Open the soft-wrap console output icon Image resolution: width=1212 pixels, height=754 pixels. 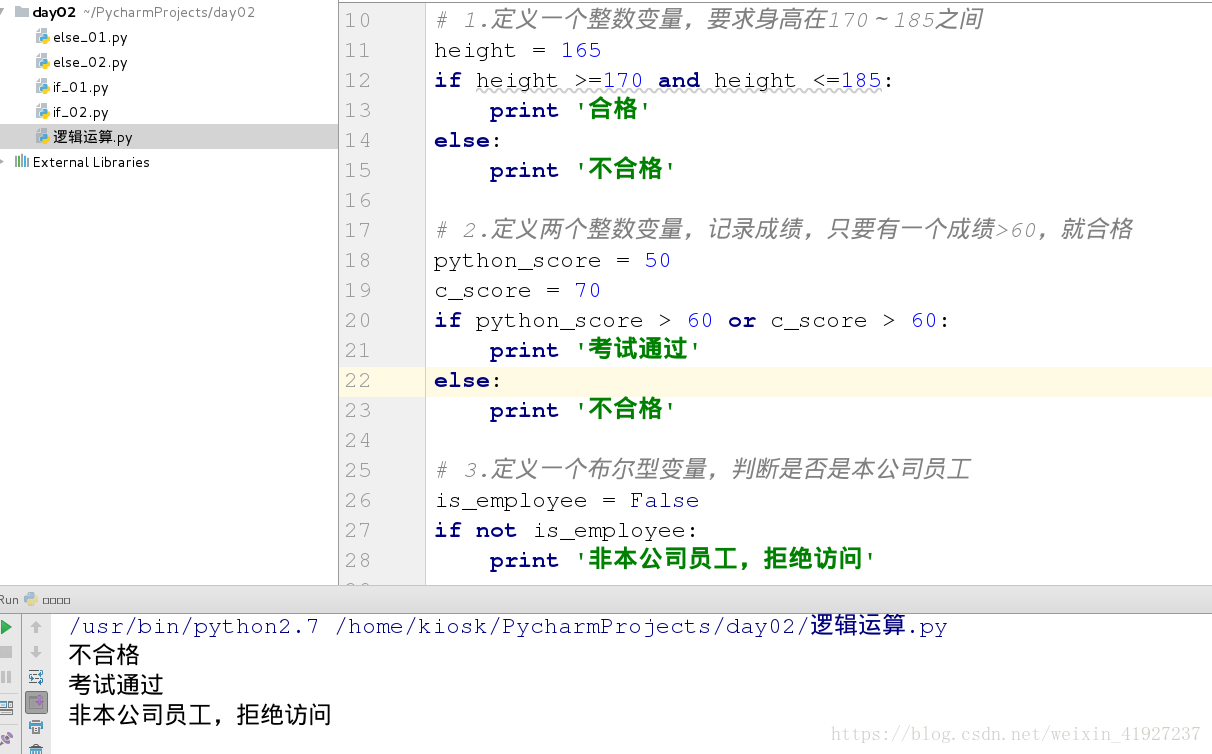pos(37,677)
